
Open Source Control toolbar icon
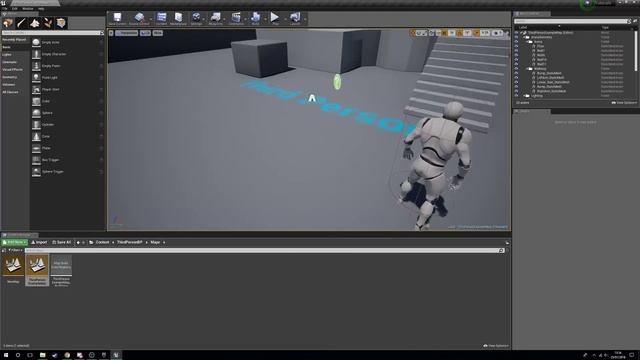[x=139, y=18]
